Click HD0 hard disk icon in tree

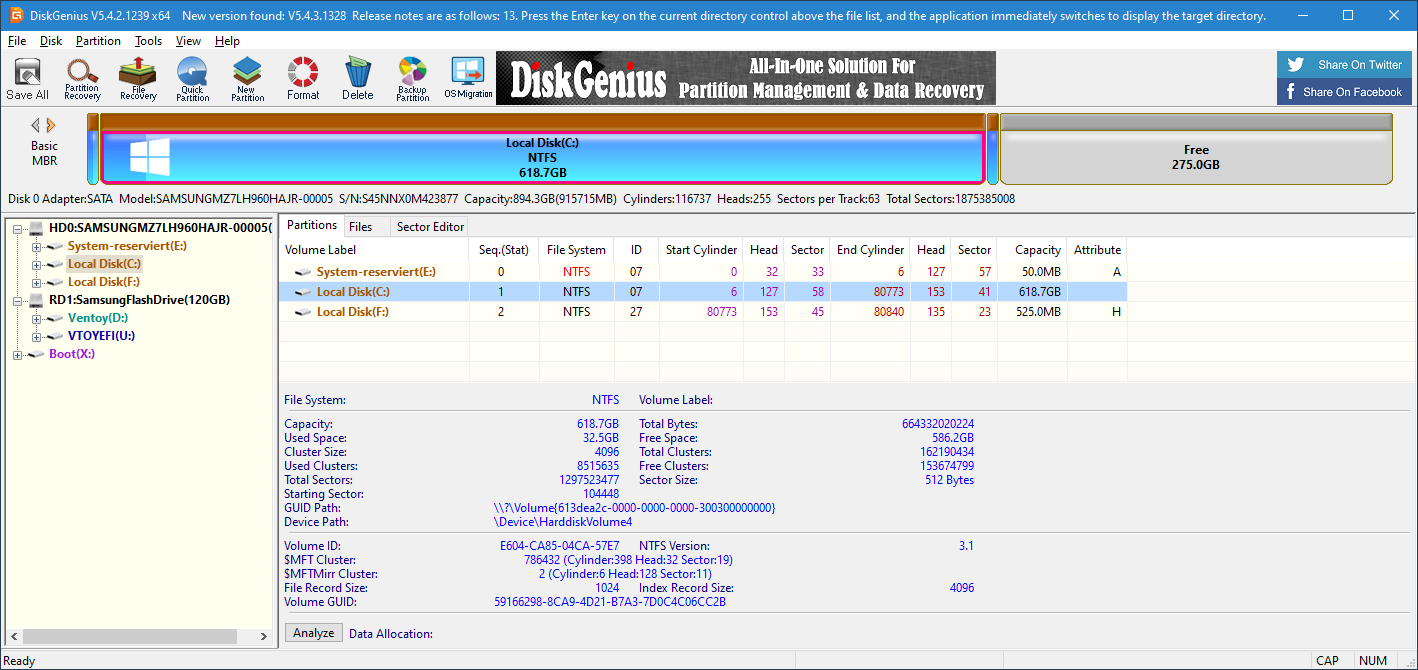click(x=37, y=228)
